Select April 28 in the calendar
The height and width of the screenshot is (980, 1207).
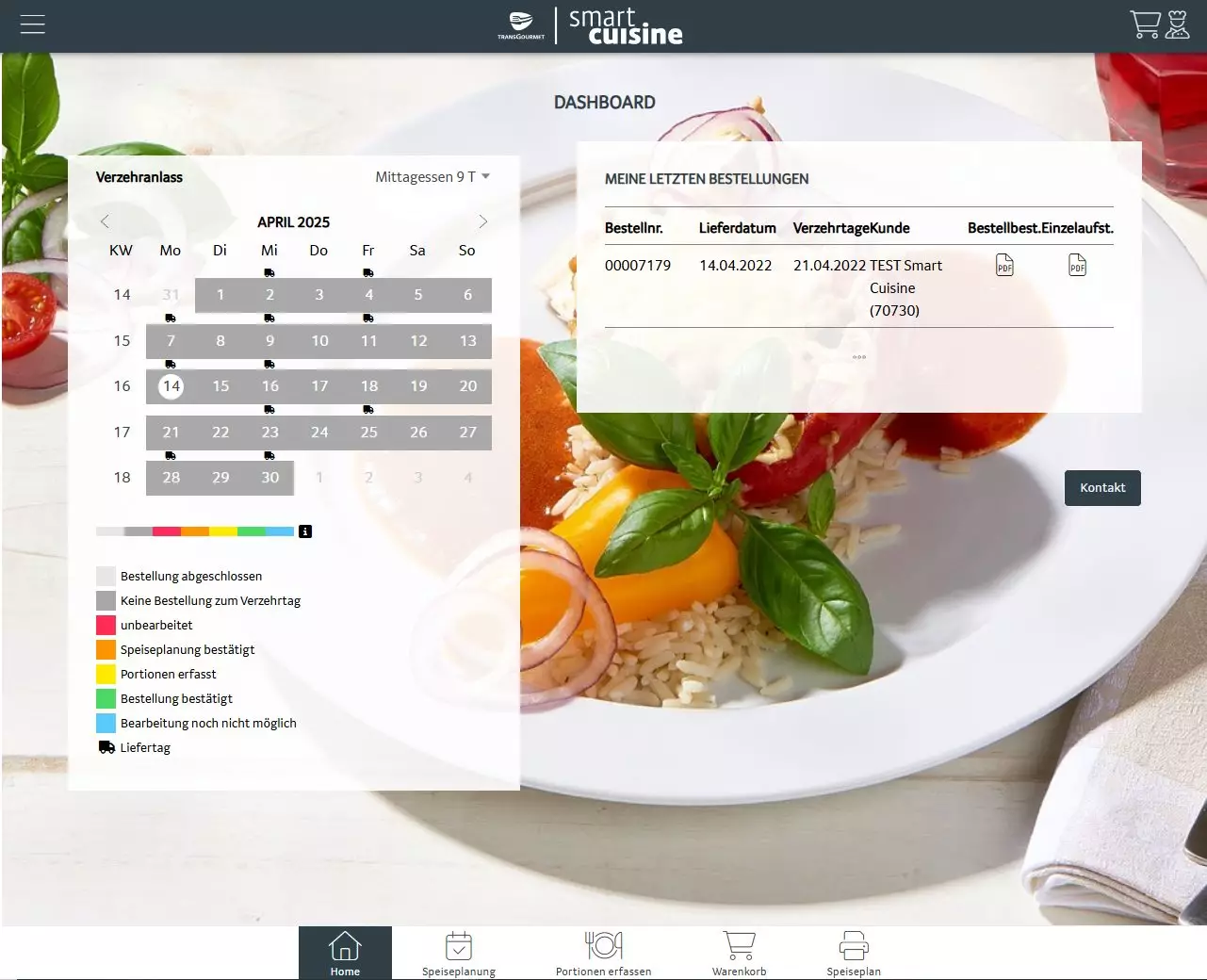point(171,478)
